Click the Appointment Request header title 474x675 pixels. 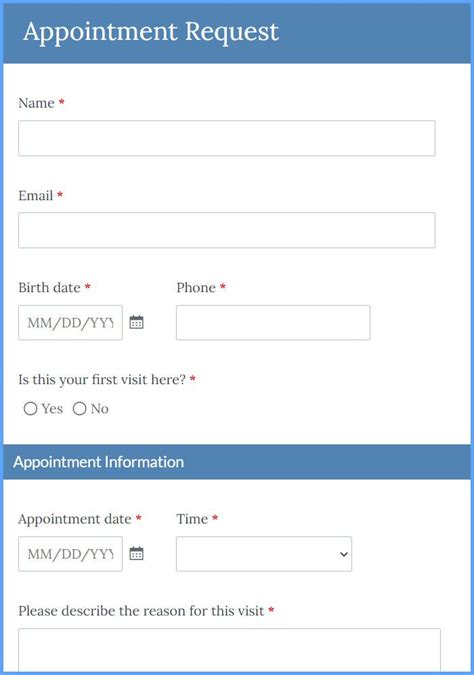(151, 32)
